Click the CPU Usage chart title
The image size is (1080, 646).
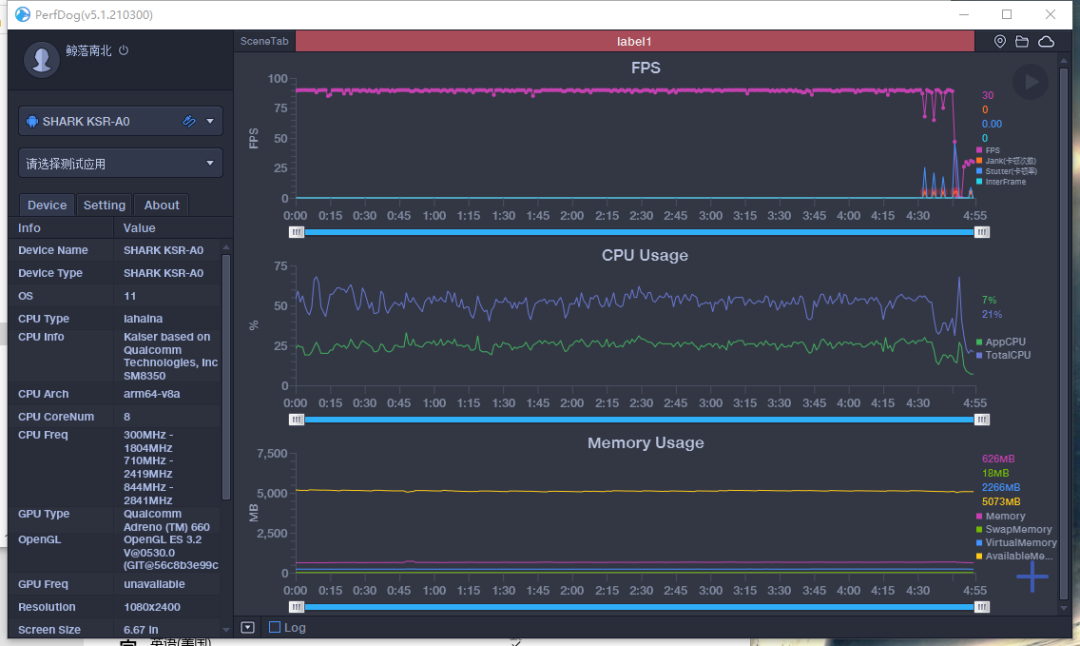(645, 255)
